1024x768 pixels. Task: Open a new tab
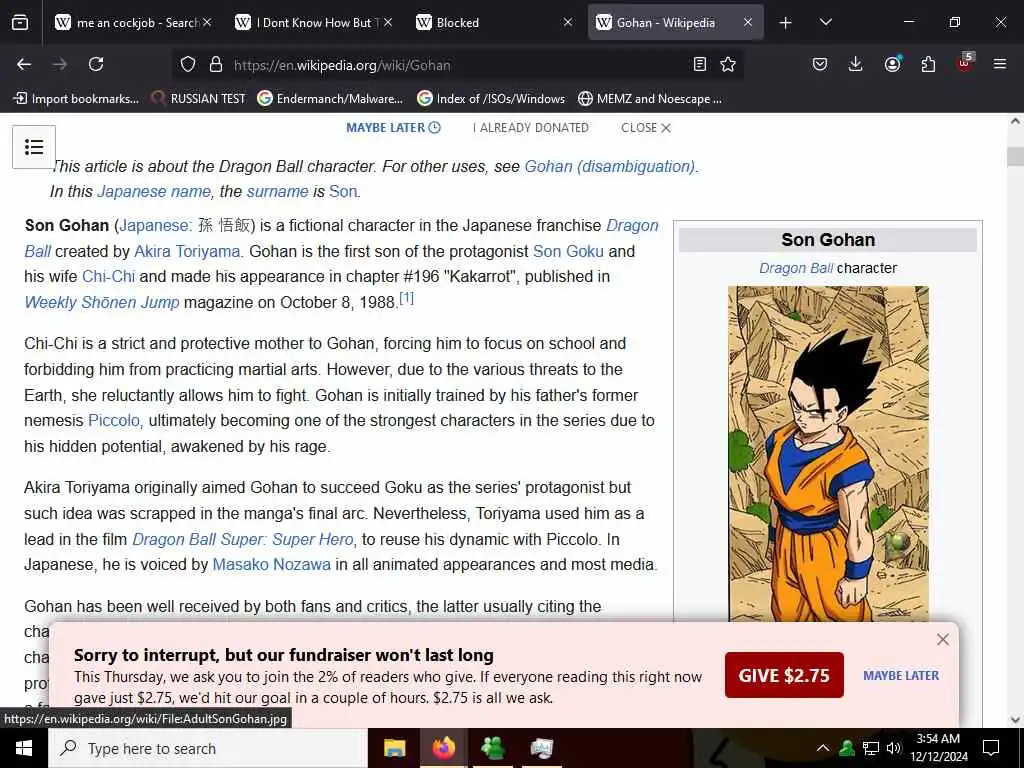786,23
